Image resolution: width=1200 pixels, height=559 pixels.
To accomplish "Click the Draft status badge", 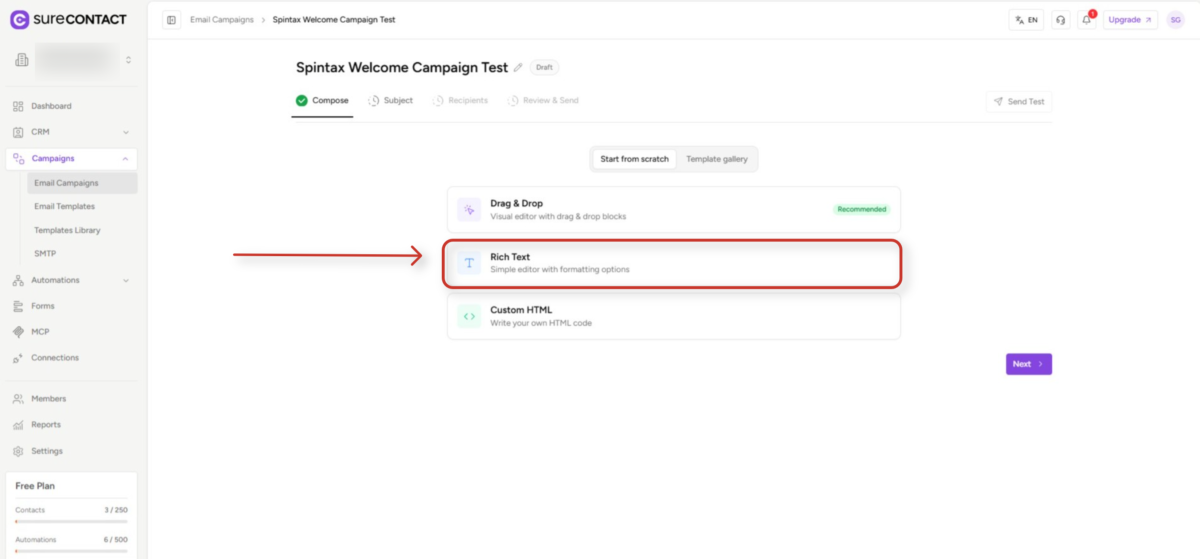I will tap(544, 68).
